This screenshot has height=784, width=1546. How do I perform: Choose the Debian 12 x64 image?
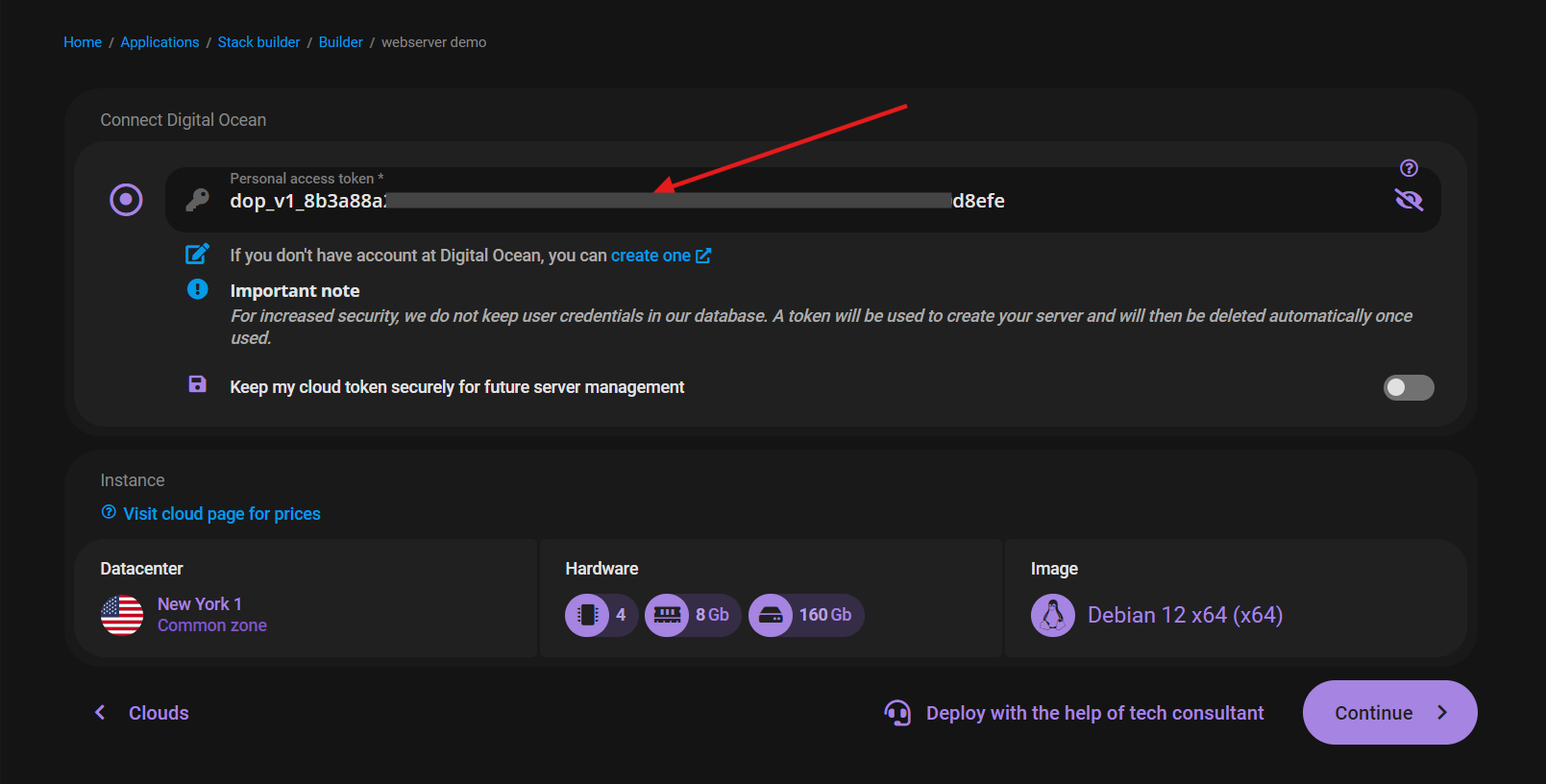pos(1184,615)
